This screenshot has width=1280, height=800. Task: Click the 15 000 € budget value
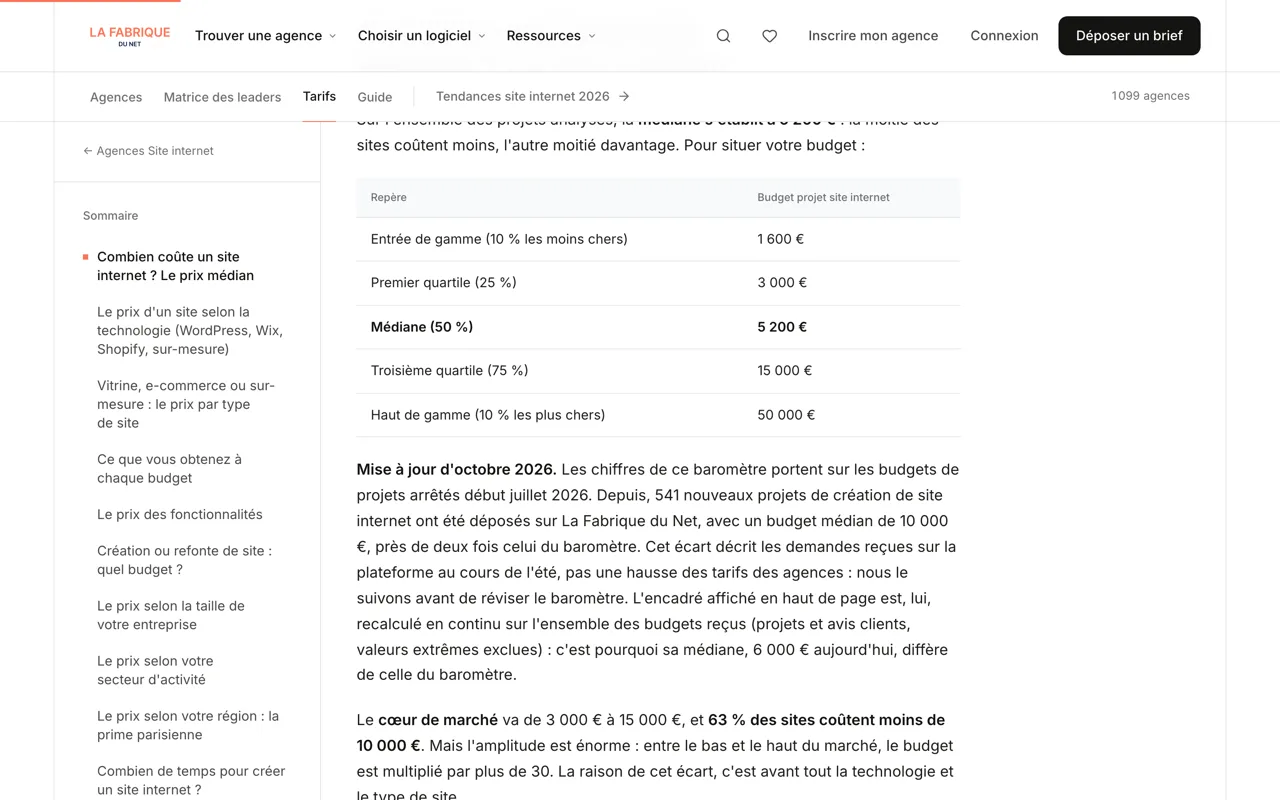(785, 370)
